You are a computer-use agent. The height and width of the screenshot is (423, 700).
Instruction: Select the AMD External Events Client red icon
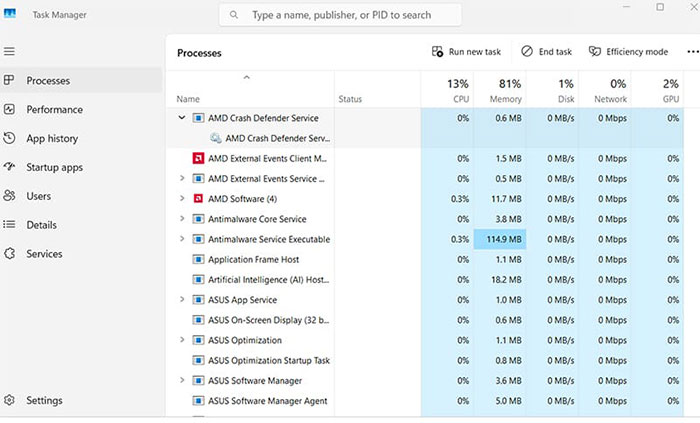coord(198,158)
